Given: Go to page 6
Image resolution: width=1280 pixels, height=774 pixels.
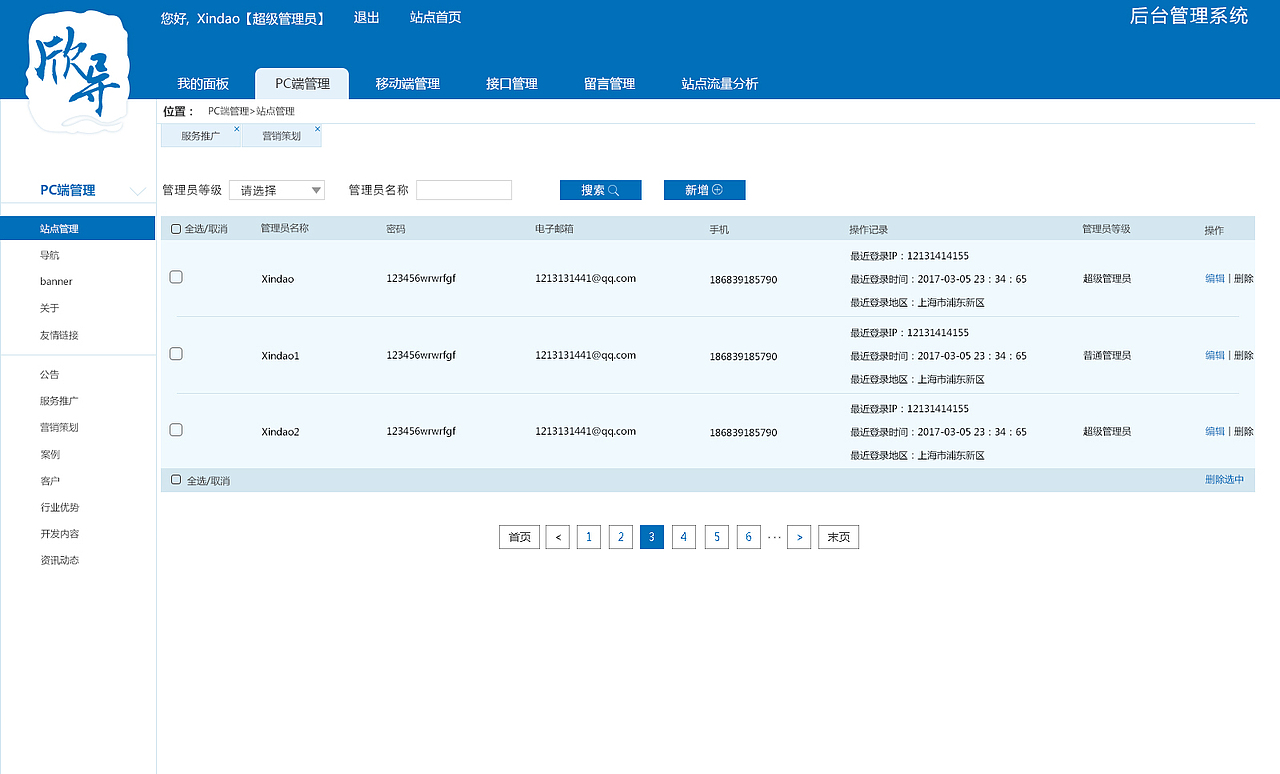Looking at the screenshot, I should [749, 537].
